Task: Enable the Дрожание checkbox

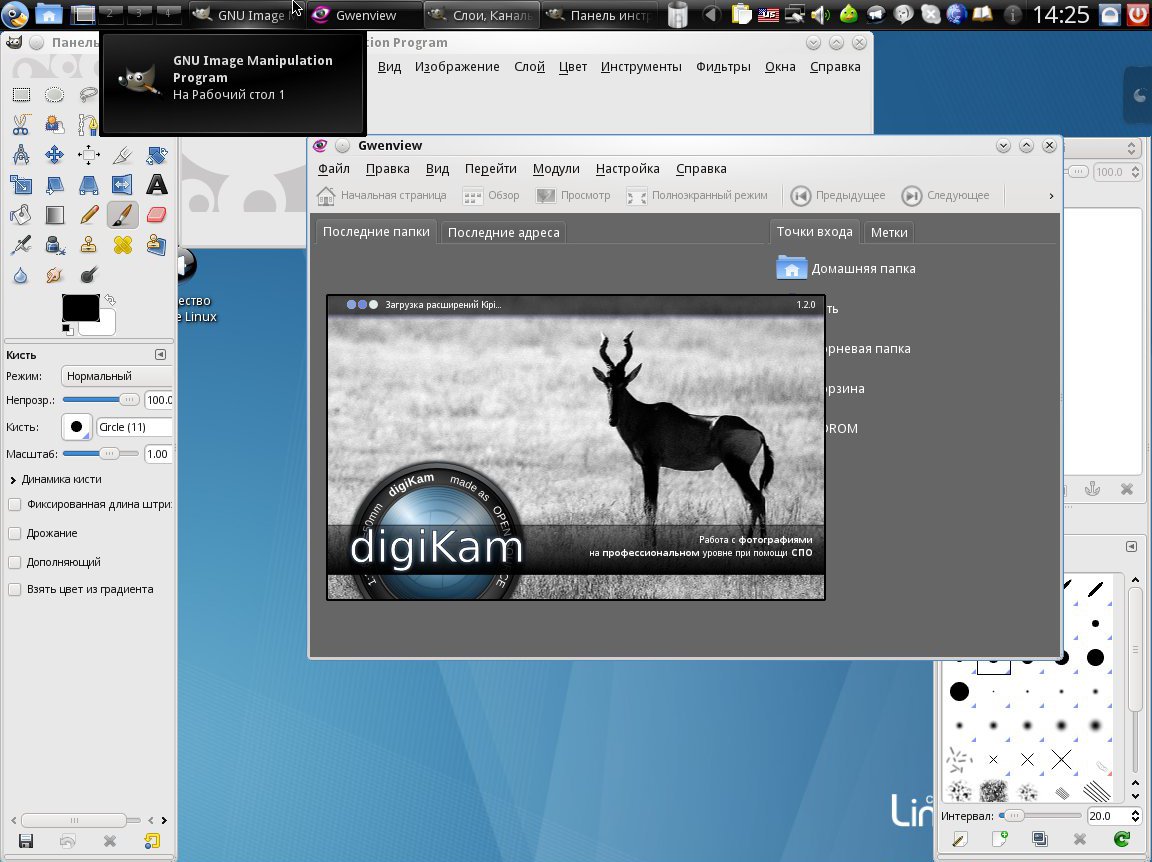Action: pyautogui.click(x=15, y=533)
